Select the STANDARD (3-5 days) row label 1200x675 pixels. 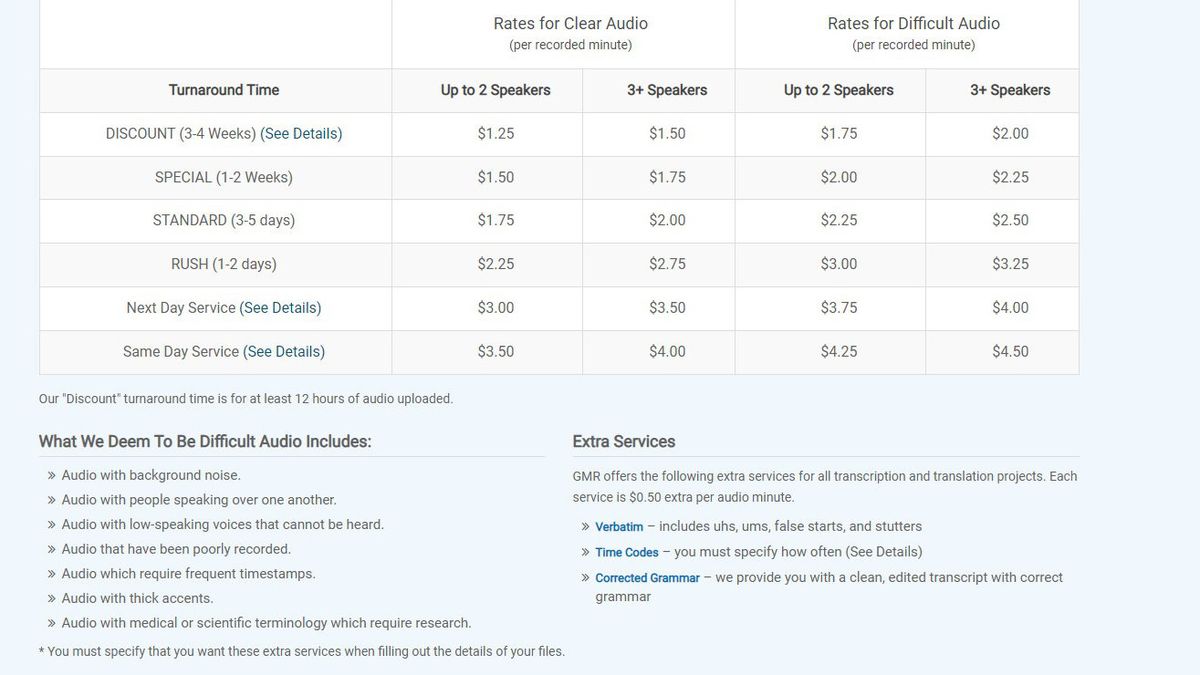[x=224, y=220]
